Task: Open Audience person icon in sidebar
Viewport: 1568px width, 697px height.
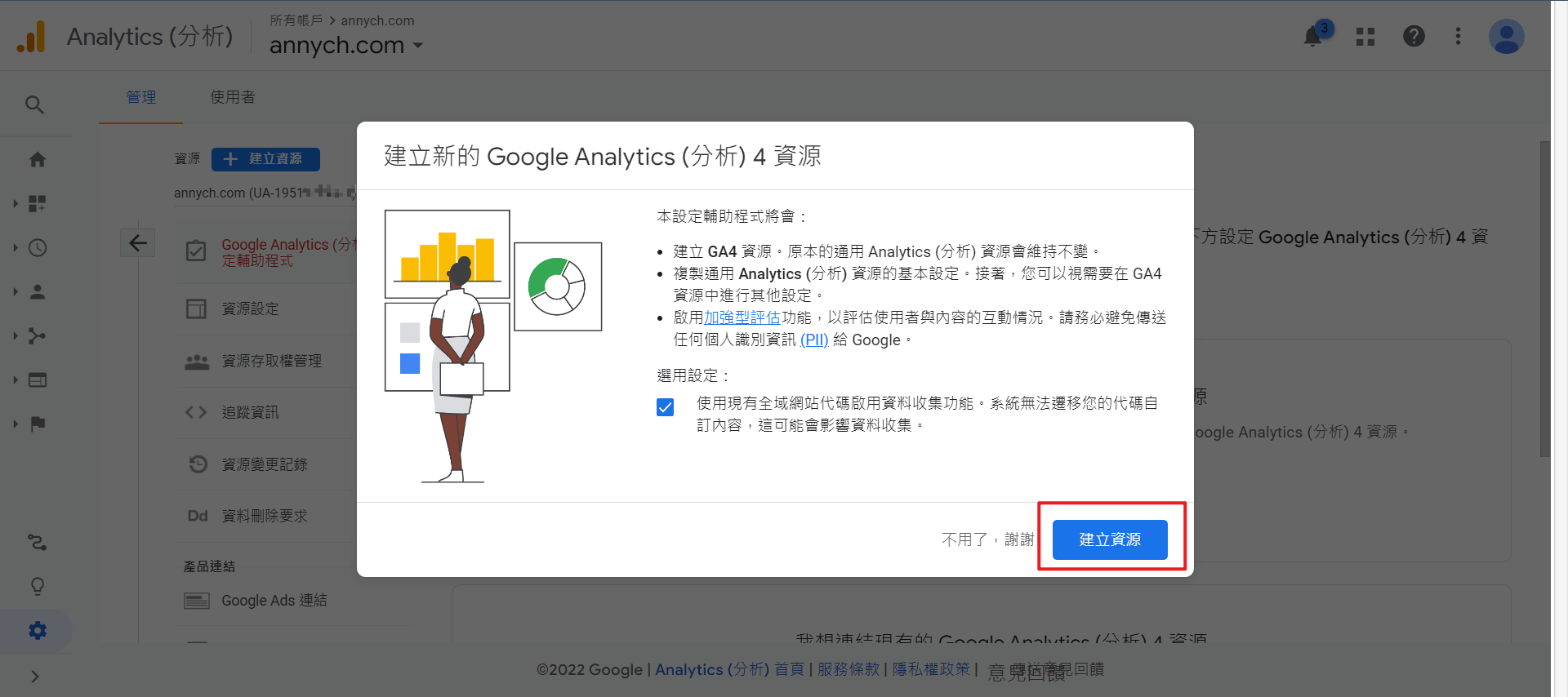Action: pos(38,291)
